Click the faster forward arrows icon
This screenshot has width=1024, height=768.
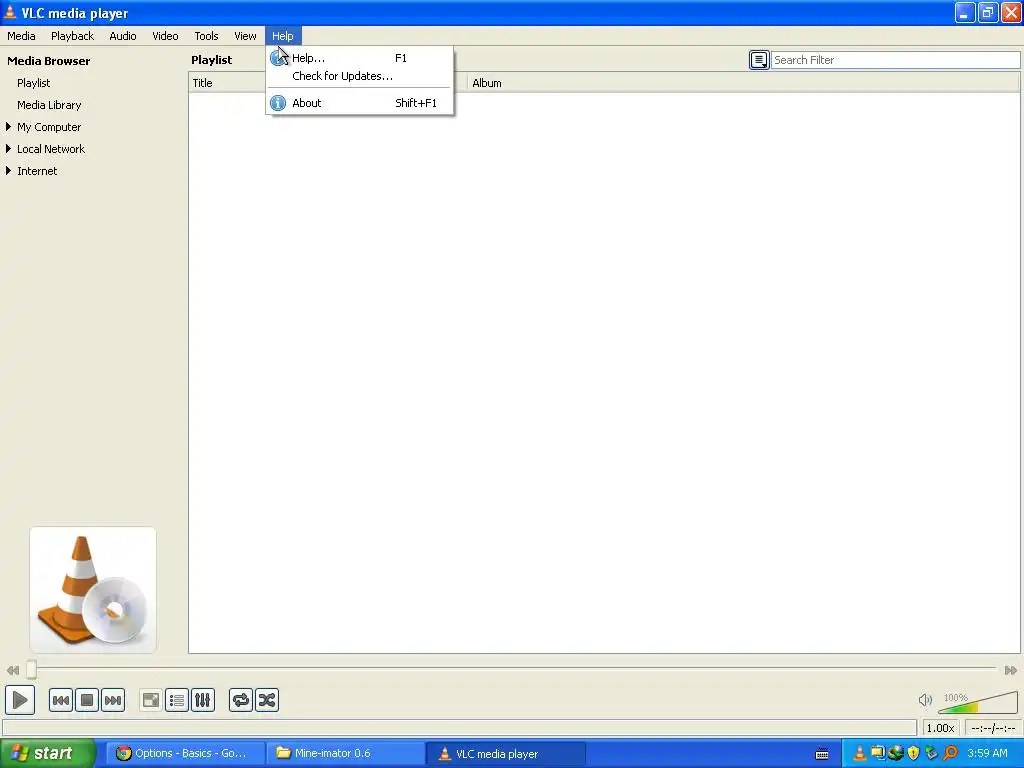[1010, 670]
